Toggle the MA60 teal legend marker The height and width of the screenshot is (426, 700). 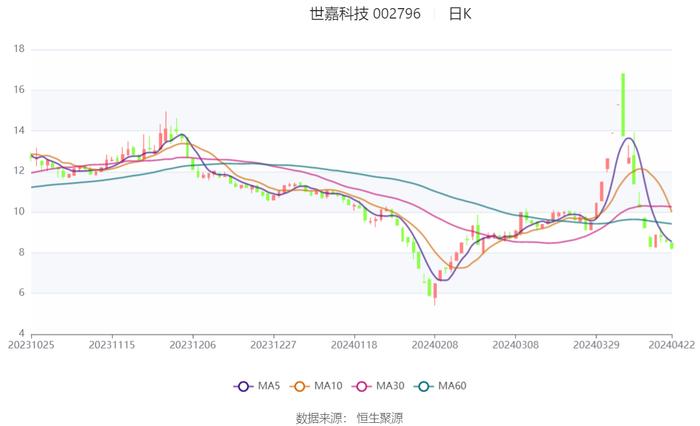424,386
